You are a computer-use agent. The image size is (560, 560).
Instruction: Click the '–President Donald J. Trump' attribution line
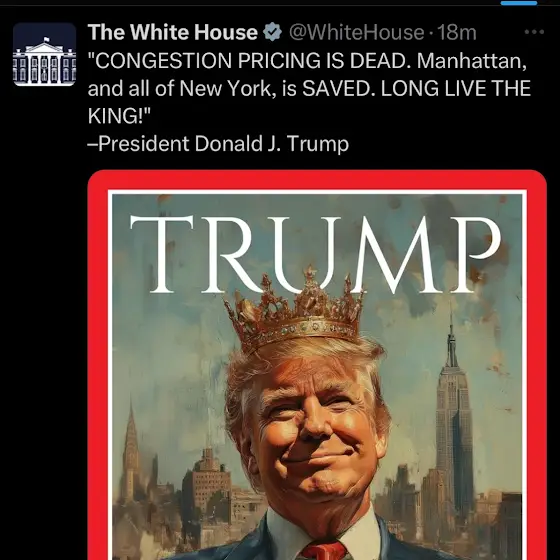click(x=218, y=144)
